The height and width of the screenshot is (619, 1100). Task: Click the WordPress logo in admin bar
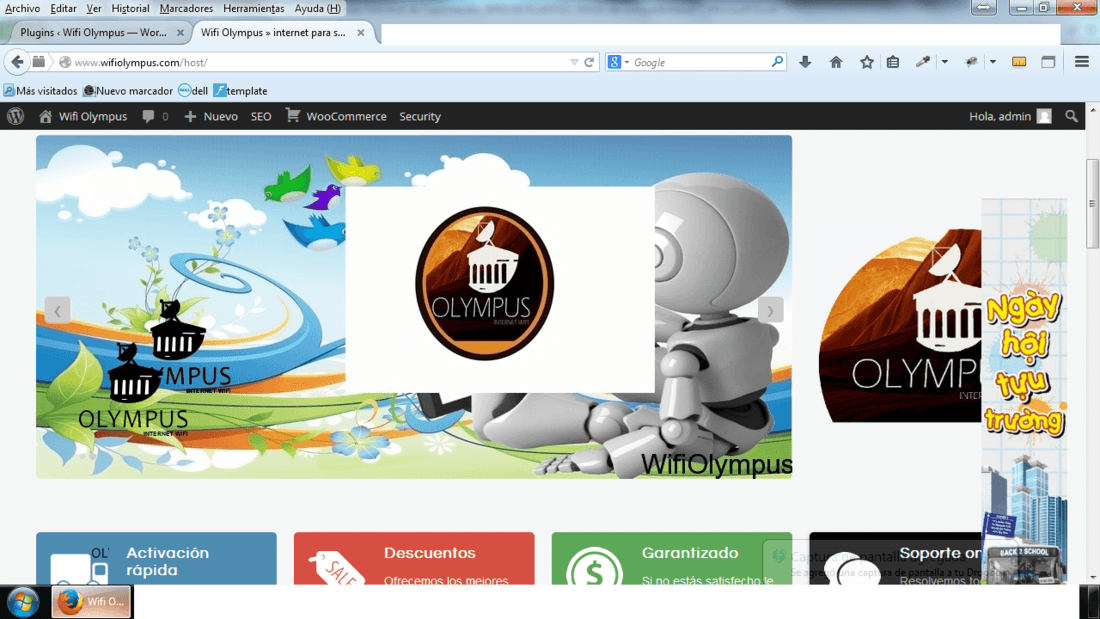coord(15,116)
